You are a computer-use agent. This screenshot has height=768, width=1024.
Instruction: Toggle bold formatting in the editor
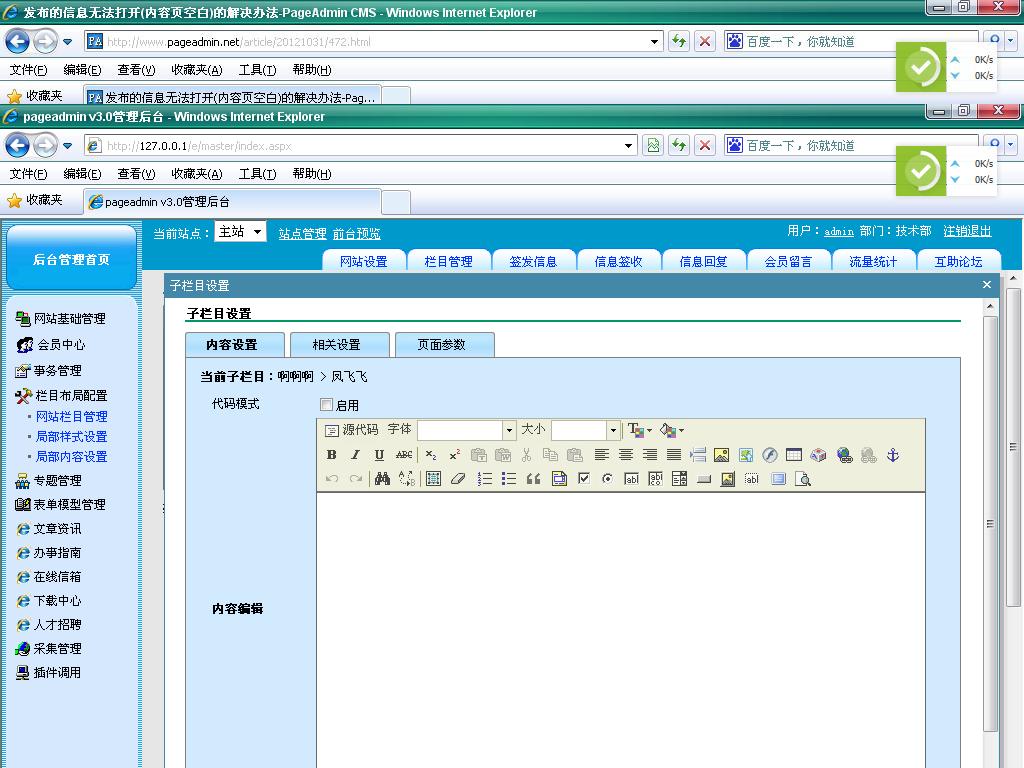332,455
